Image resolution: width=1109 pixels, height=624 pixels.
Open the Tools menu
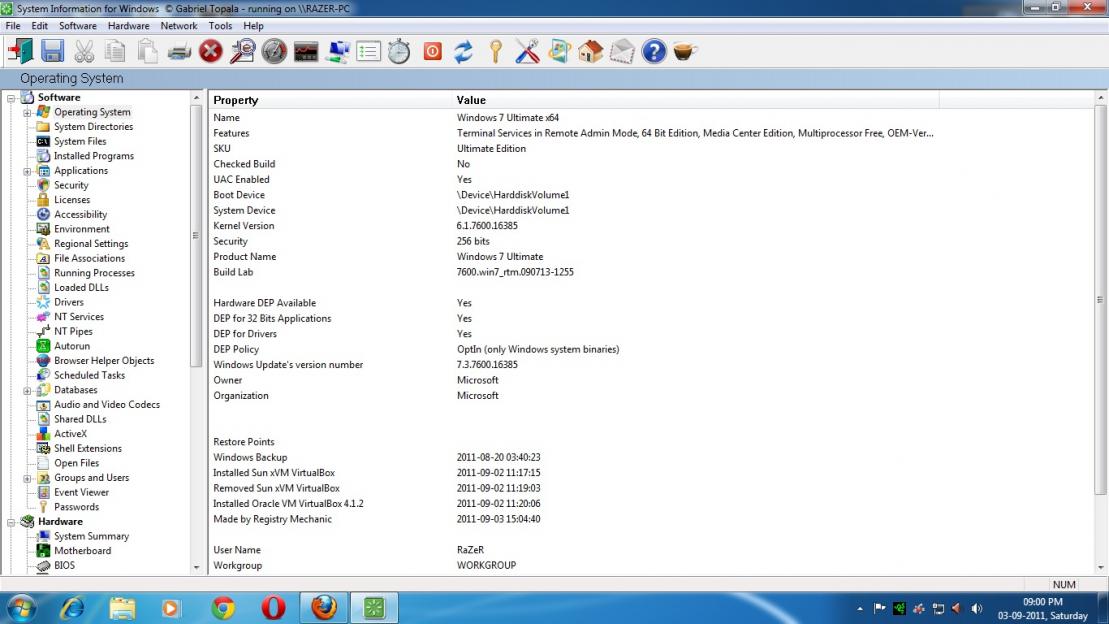(x=220, y=25)
